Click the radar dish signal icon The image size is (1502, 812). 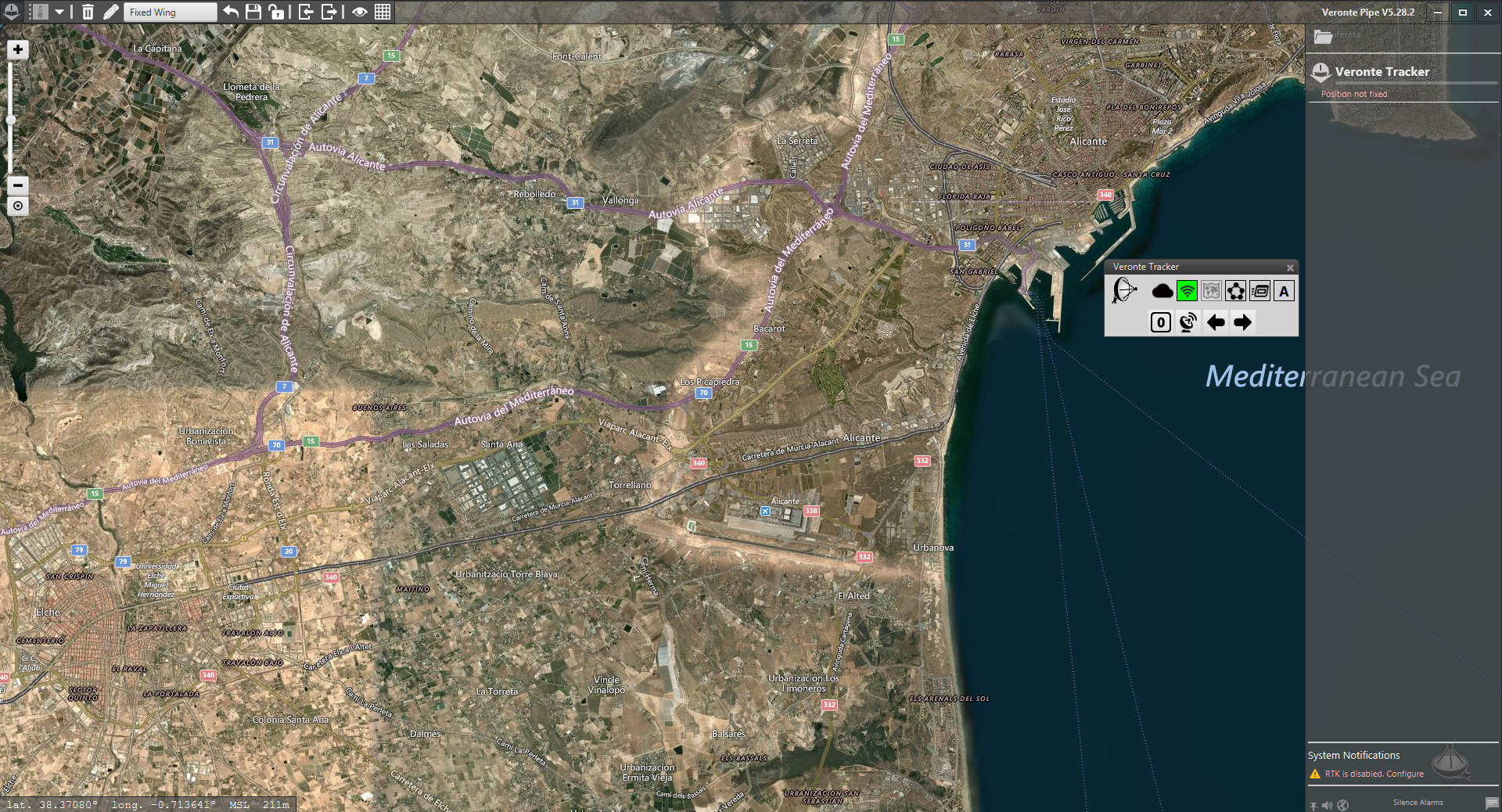point(1188,322)
